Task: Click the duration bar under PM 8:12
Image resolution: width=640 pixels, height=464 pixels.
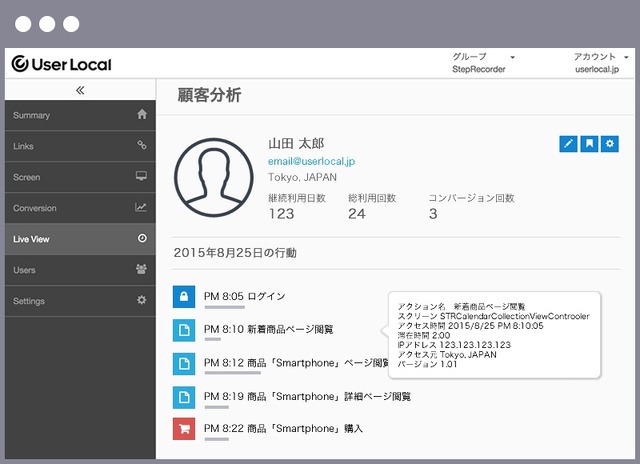Action: (x=233, y=373)
